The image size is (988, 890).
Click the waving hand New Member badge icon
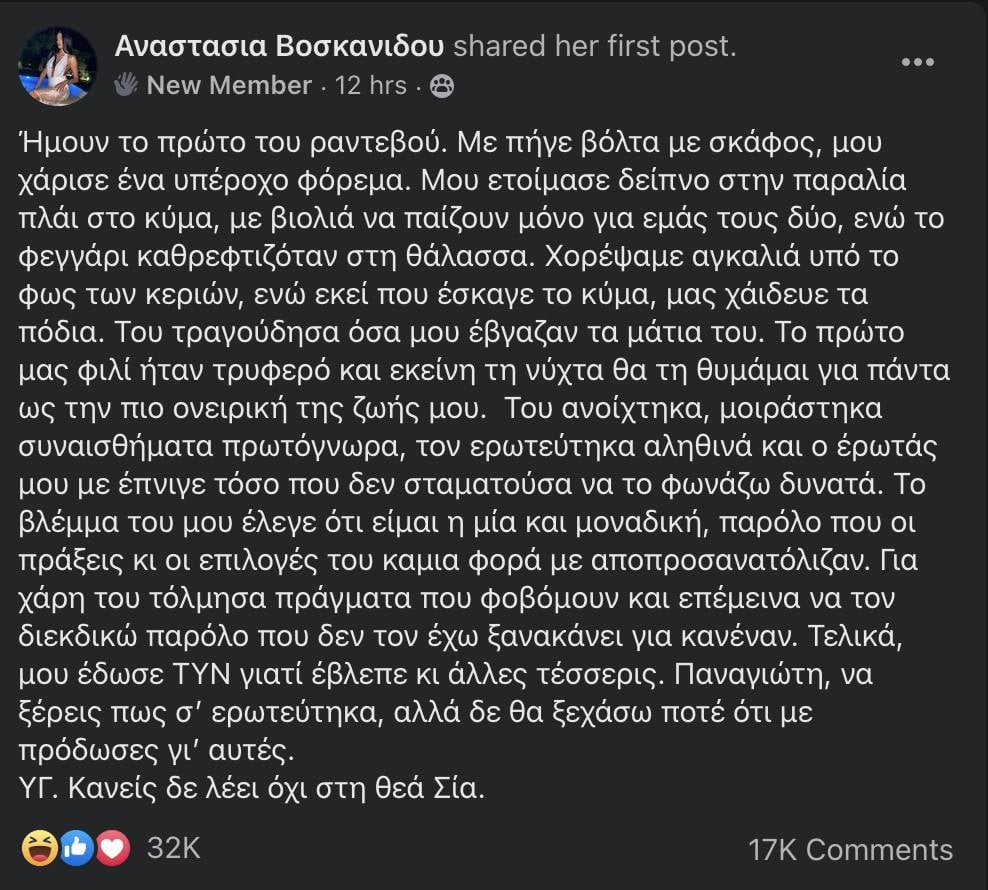pyautogui.click(x=126, y=84)
